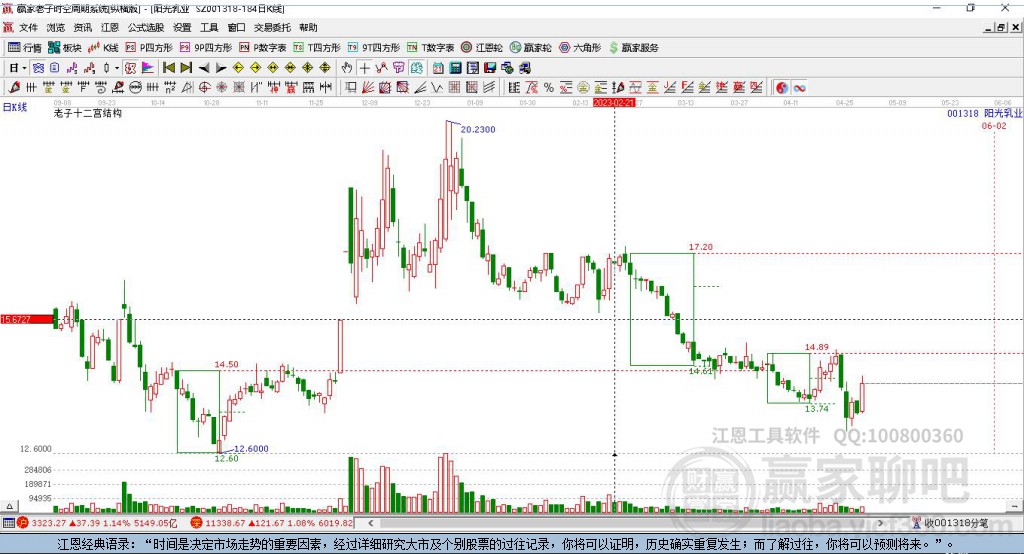The height and width of the screenshot is (554, 1024).
Task: Click the 日K线 label at chart corner
Action: pyautogui.click(x=15, y=107)
